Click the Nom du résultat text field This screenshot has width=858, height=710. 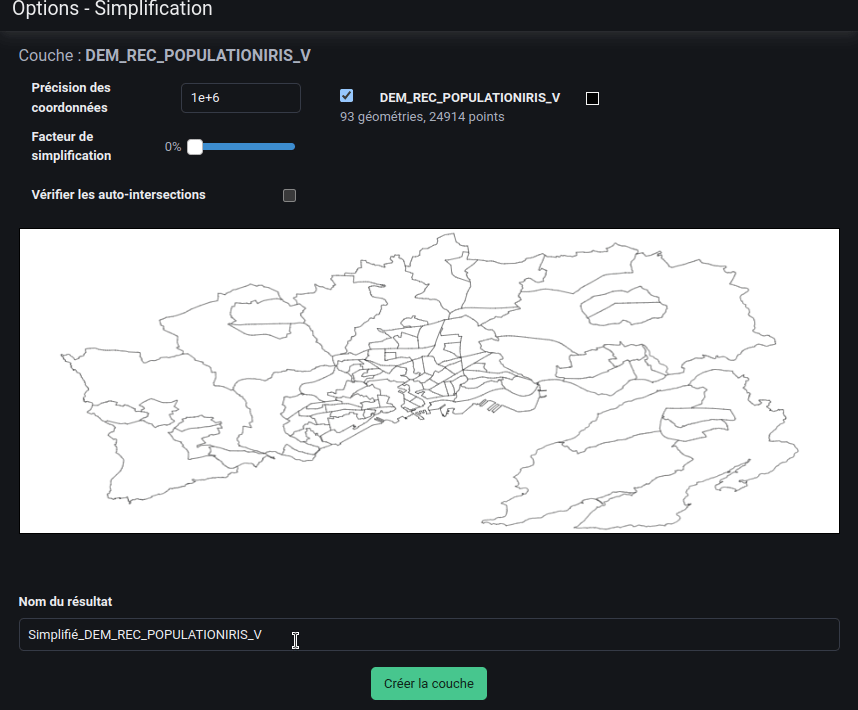coord(429,634)
